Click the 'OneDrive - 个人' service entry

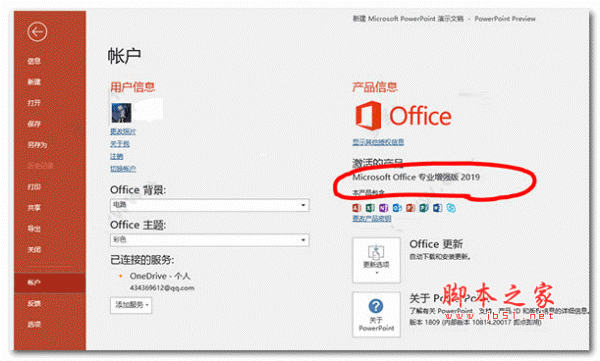[x=160, y=276]
